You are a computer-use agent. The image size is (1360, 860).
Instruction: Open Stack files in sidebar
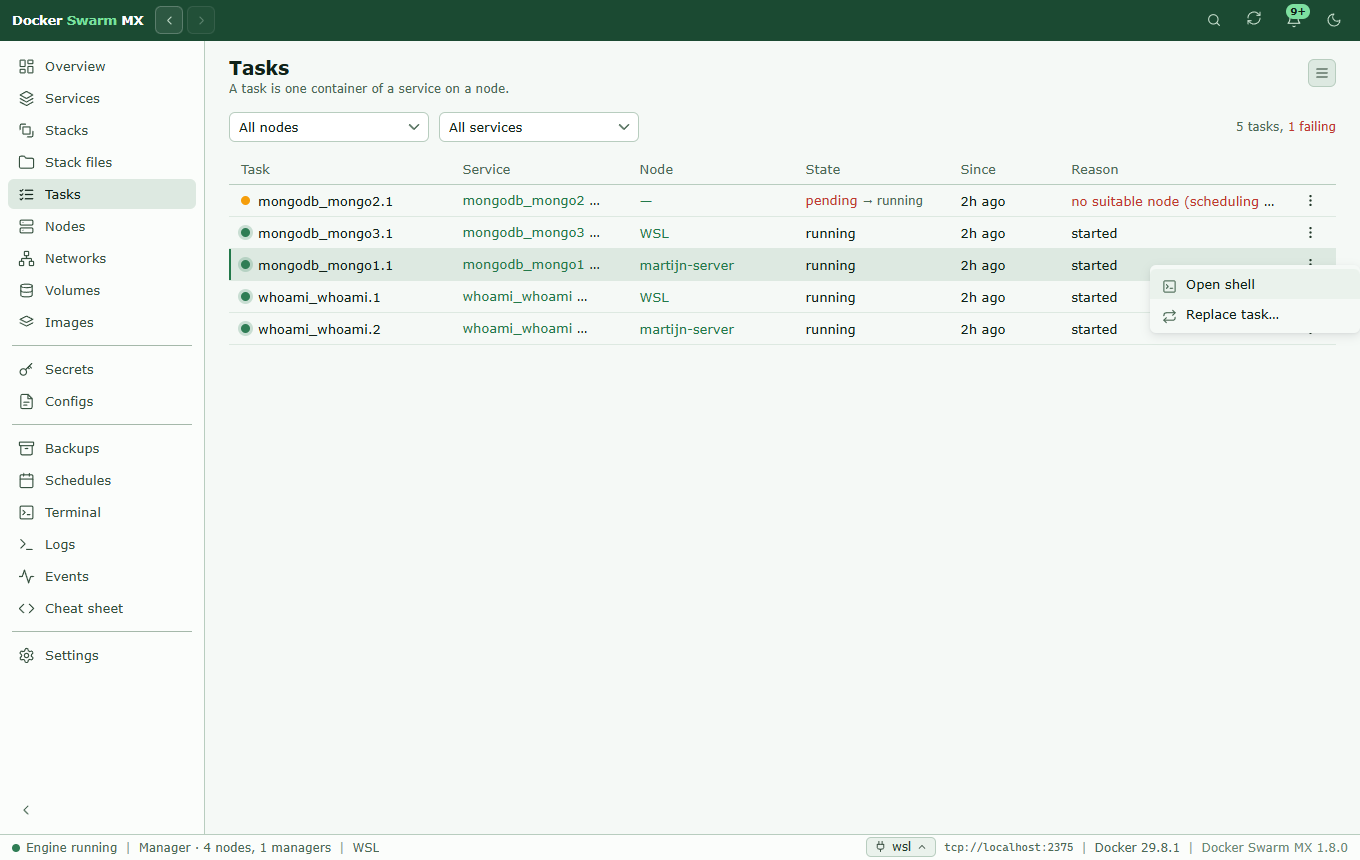101,162
